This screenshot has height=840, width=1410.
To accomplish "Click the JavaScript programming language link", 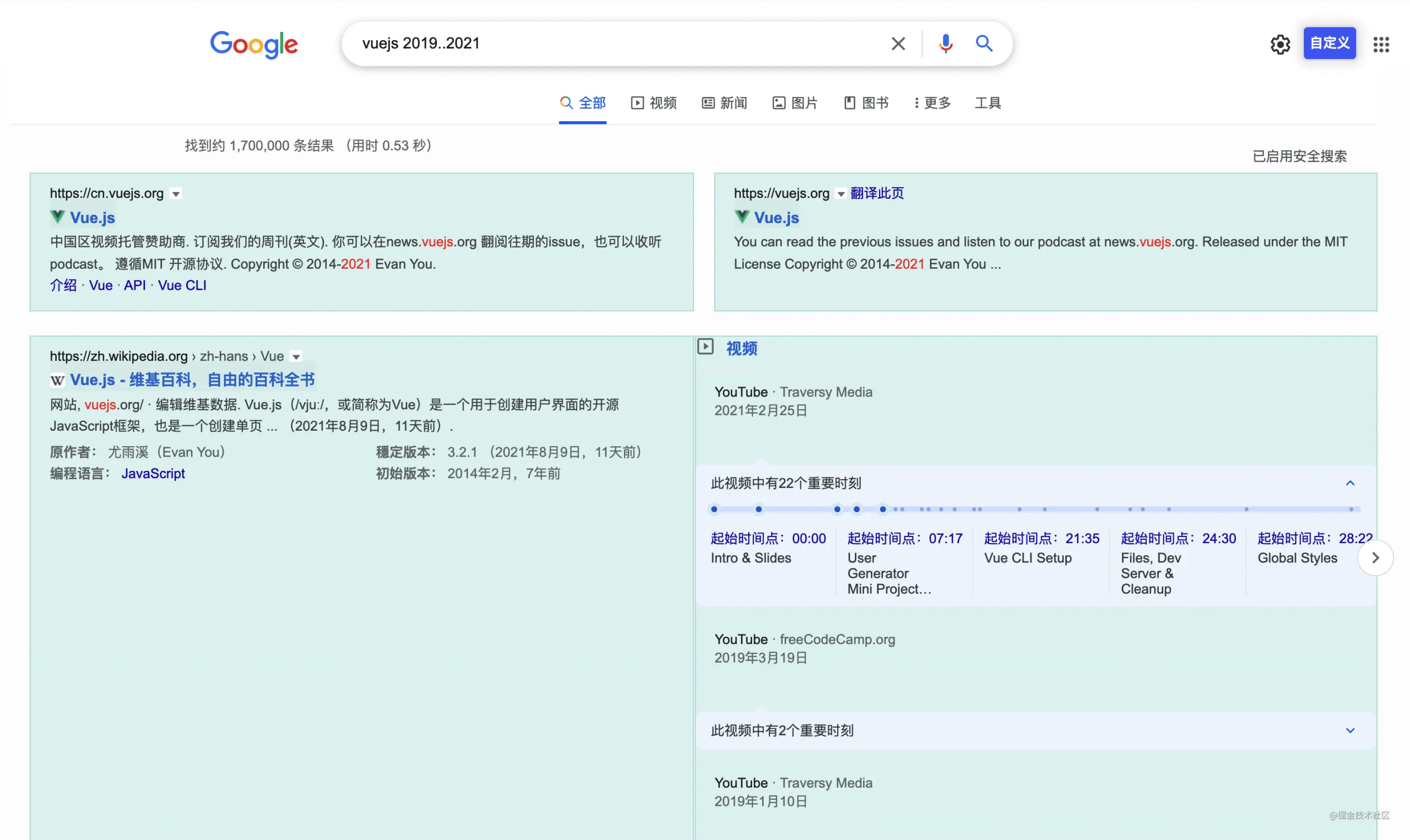I will click(x=153, y=474).
